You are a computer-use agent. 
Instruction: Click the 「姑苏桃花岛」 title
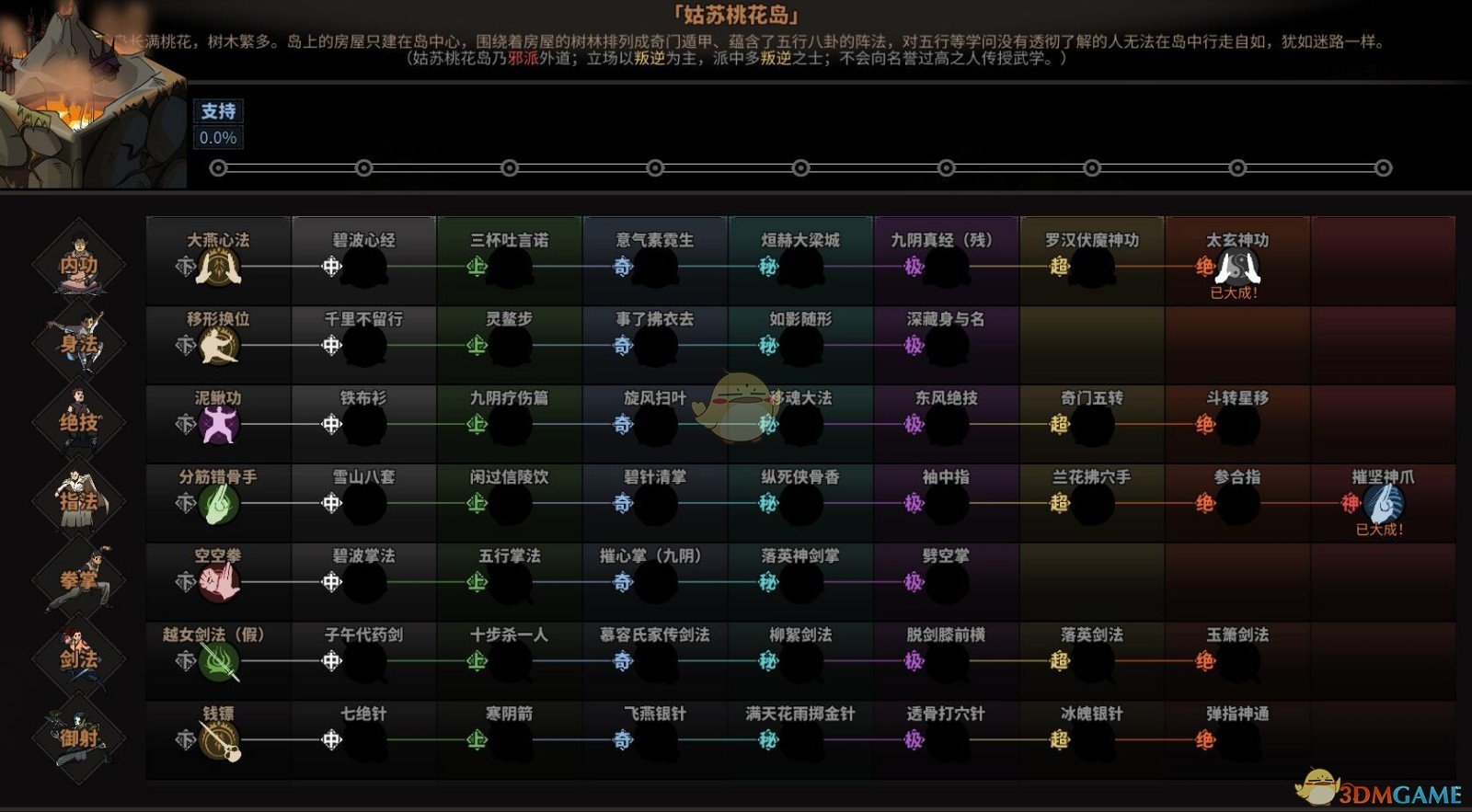click(x=736, y=16)
